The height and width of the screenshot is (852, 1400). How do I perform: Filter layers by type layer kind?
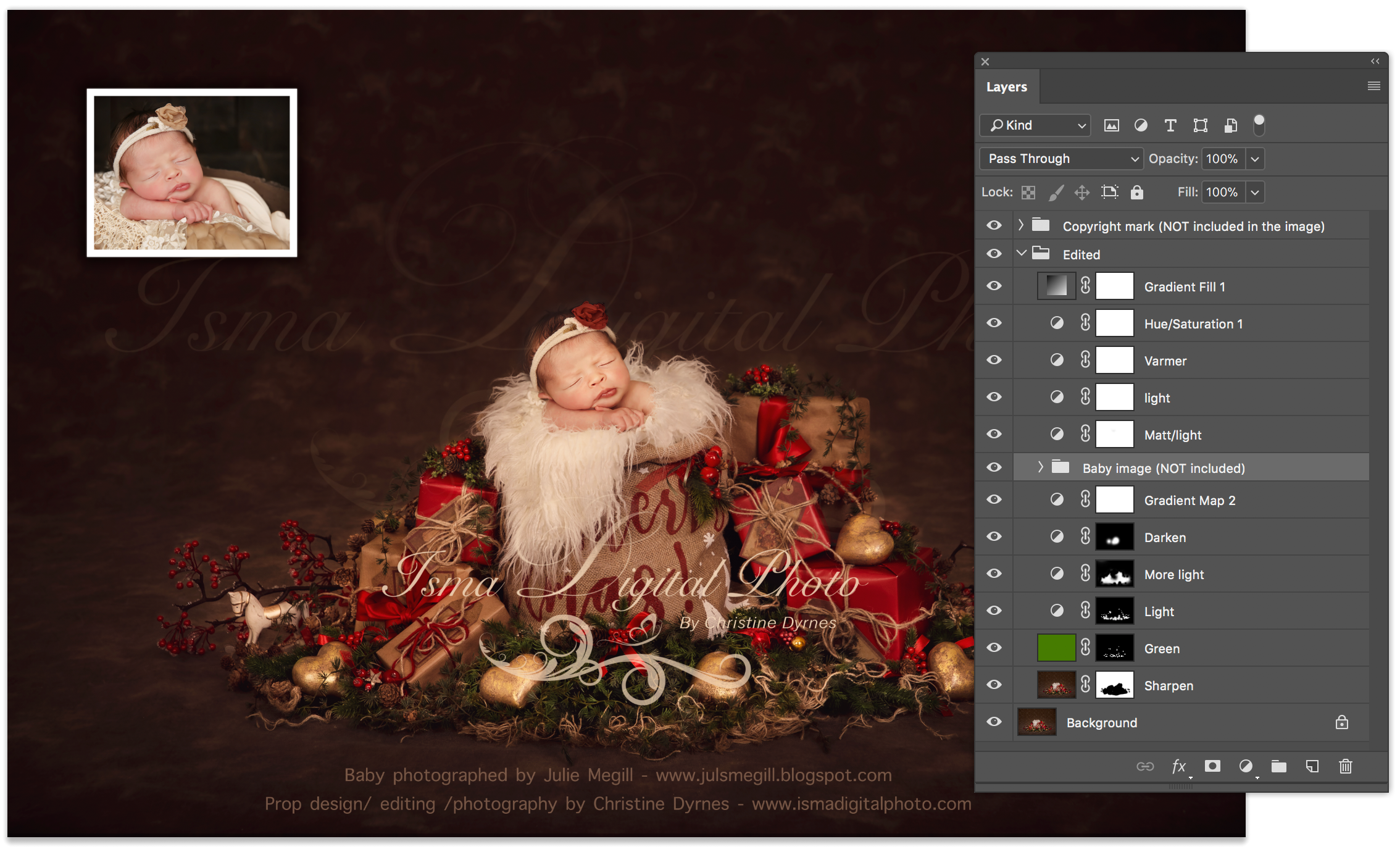coord(1170,126)
